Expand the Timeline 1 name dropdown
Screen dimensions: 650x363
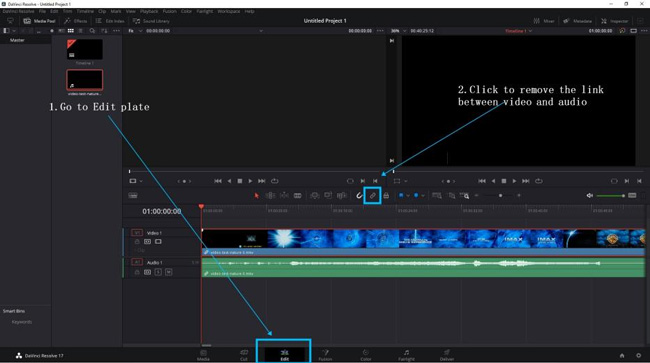[530, 31]
